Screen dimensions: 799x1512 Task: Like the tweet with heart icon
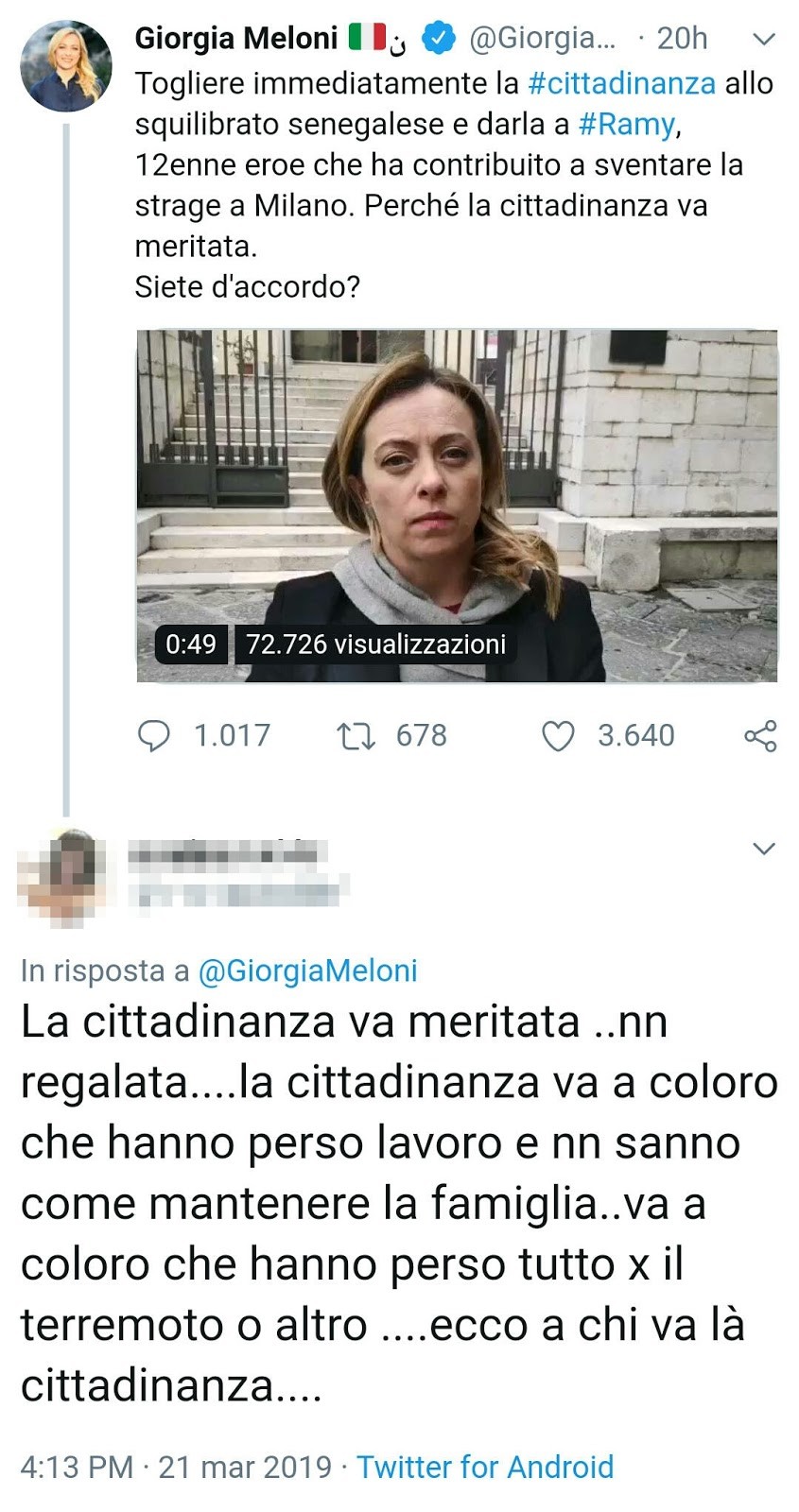tap(558, 735)
